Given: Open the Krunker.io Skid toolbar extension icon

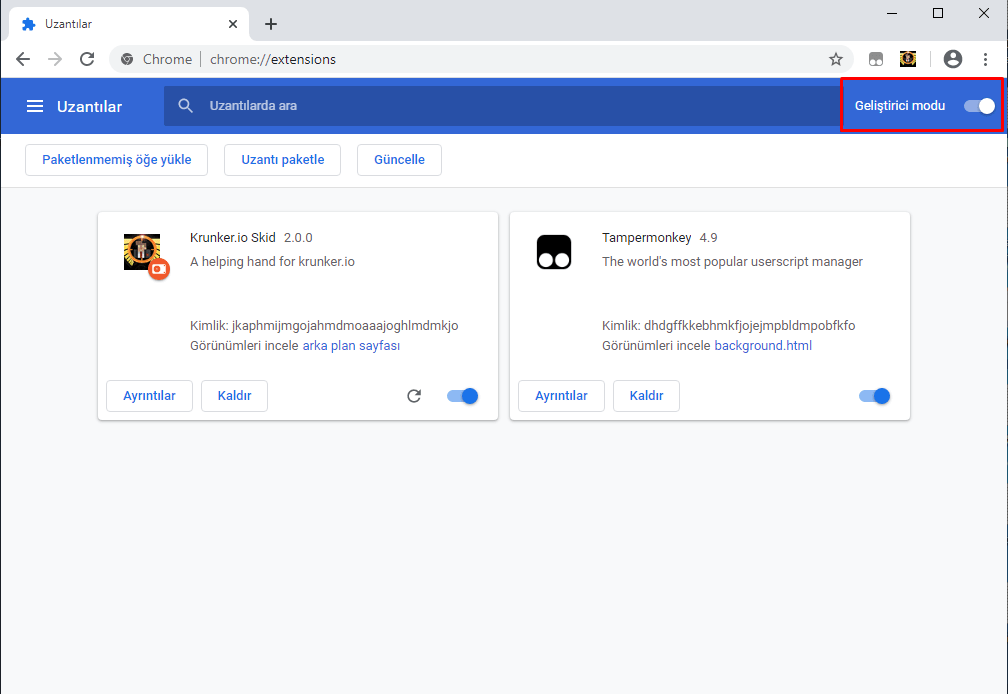Looking at the screenshot, I should pyautogui.click(x=908, y=59).
